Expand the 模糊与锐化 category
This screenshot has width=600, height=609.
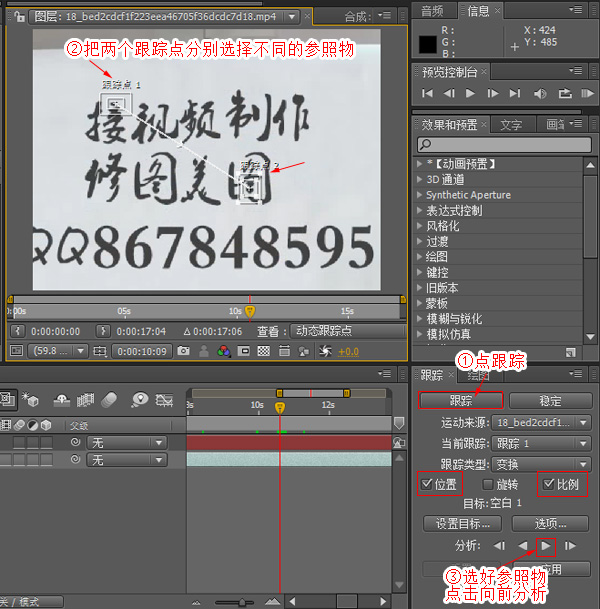[x=419, y=318]
